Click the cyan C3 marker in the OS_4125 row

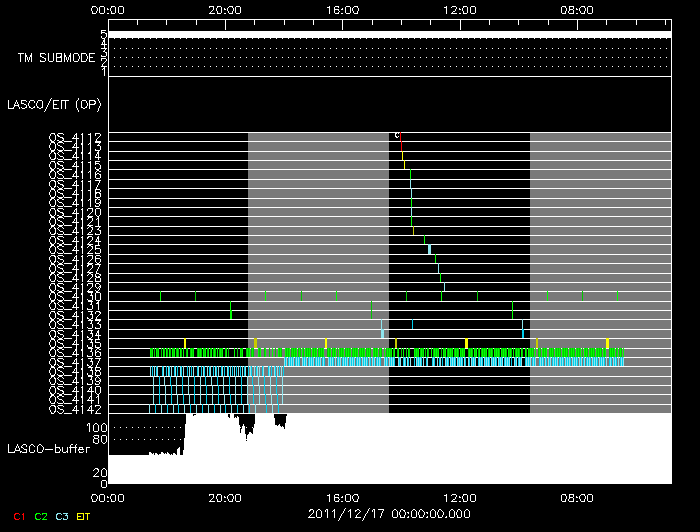click(x=429, y=249)
